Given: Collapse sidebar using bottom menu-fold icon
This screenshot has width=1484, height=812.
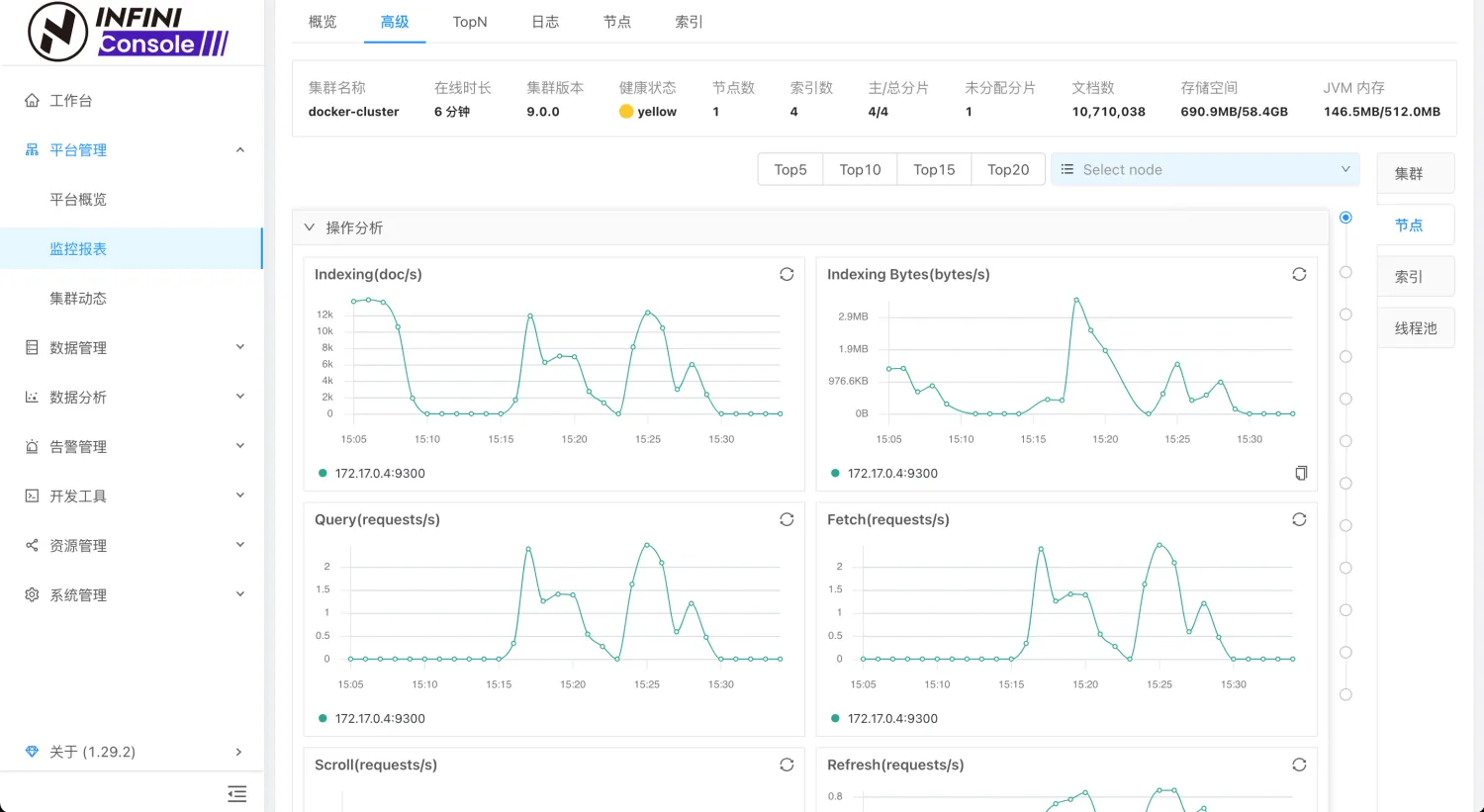Looking at the screenshot, I should (x=236, y=793).
